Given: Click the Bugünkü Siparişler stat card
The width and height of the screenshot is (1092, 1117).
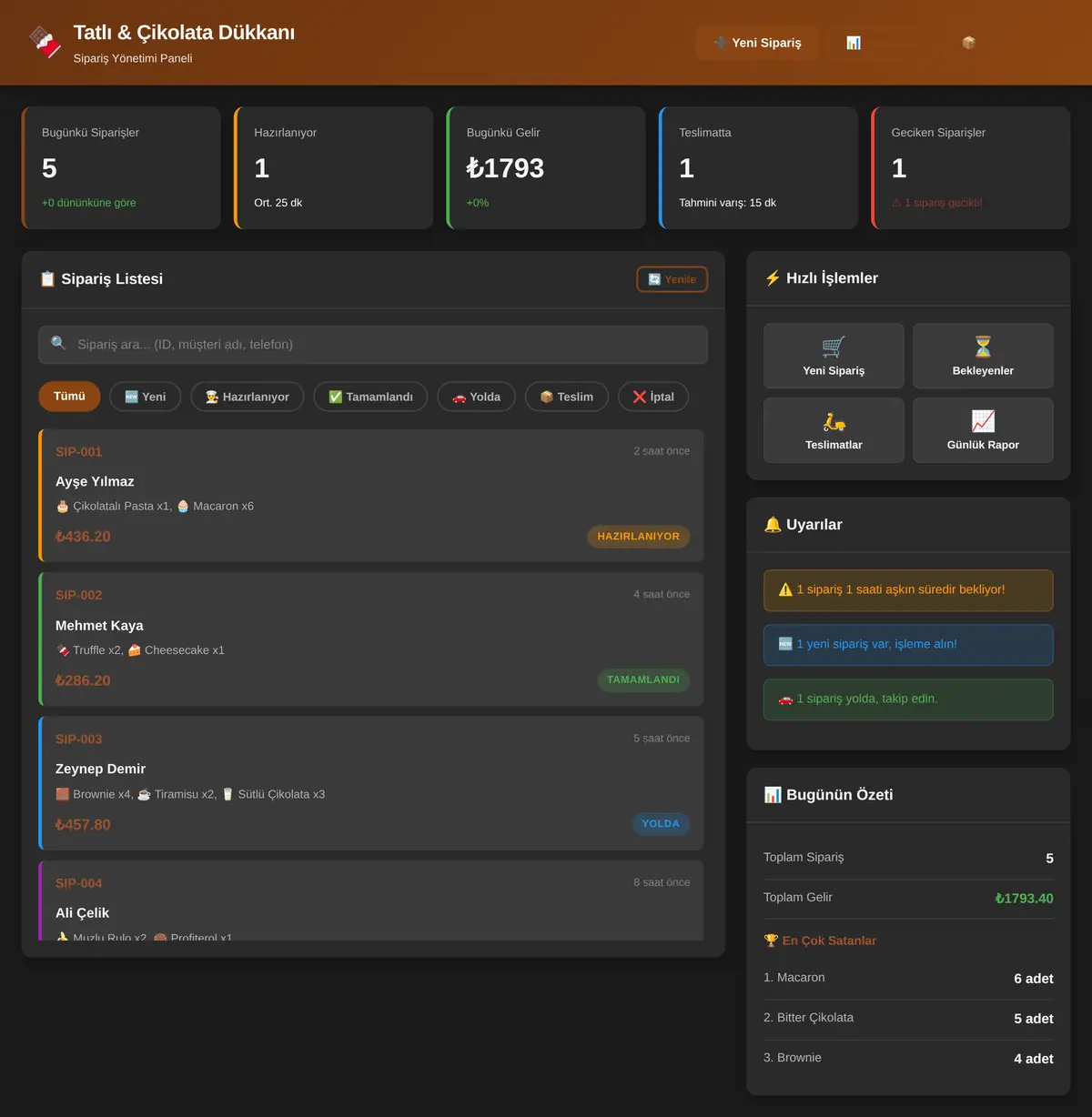Looking at the screenshot, I should point(121,168).
